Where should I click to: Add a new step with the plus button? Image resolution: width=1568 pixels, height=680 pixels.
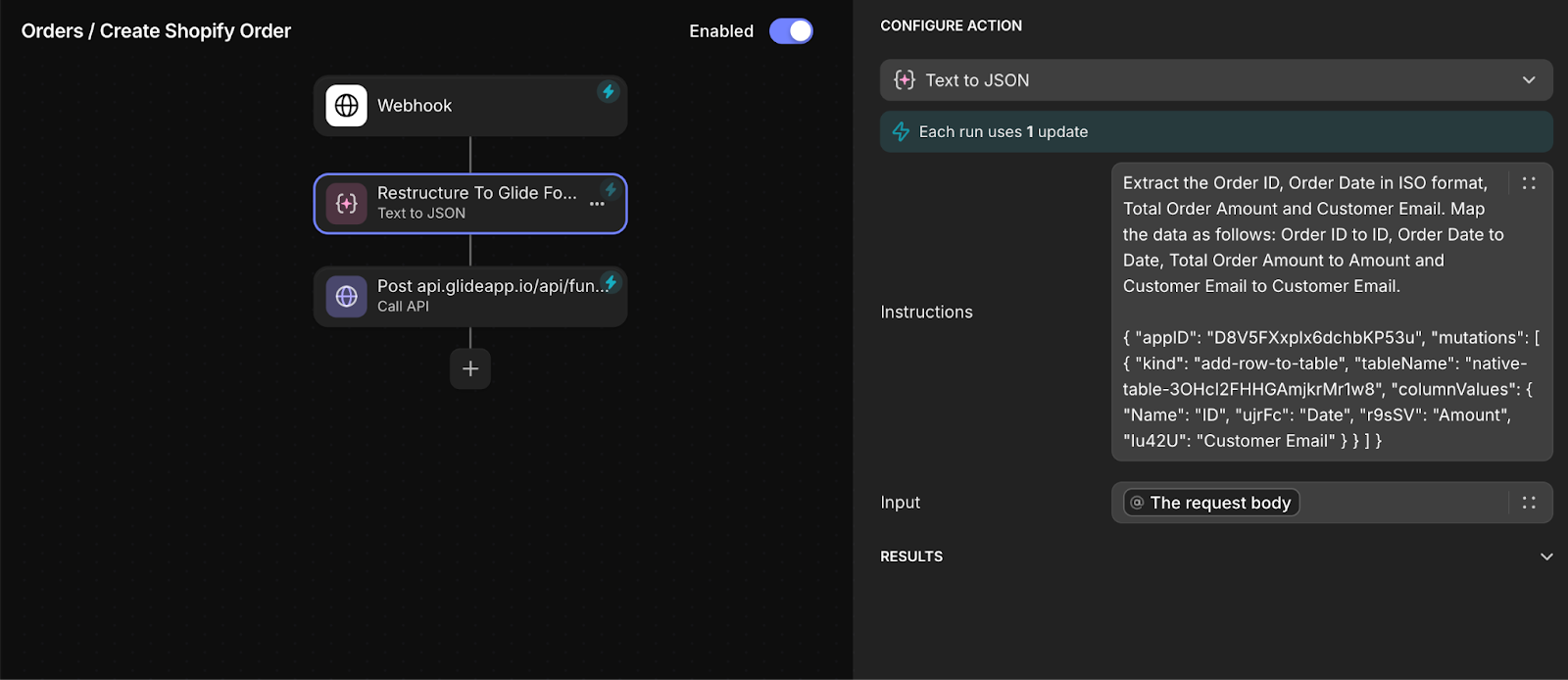tap(470, 368)
